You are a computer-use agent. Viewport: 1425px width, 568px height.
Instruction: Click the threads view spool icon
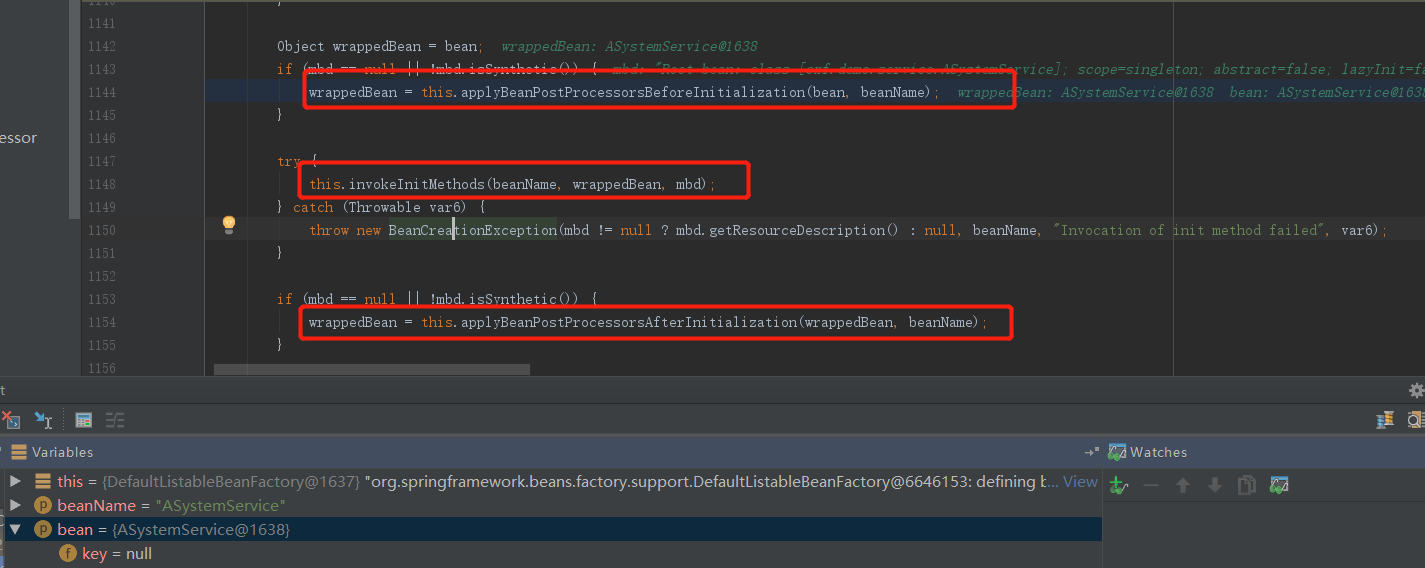coord(1385,420)
